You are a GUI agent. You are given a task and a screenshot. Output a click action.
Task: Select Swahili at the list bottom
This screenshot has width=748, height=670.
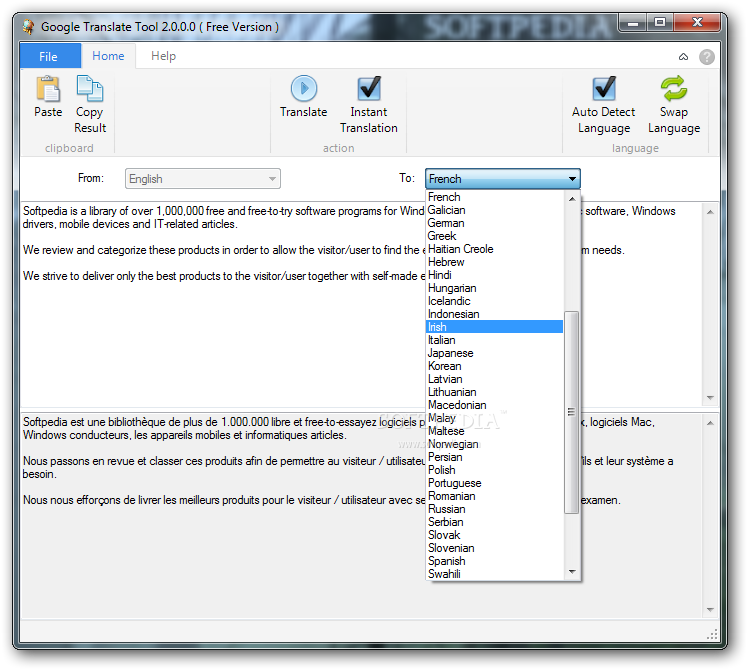pos(494,574)
